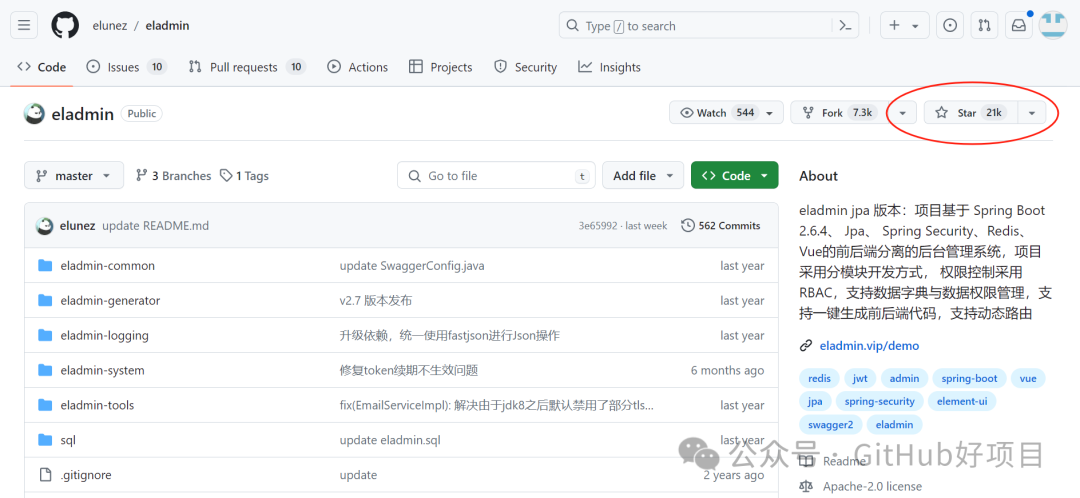The width and height of the screenshot is (1080, 498).
Task: Click the eladmin-logging folder icon
Action: 45,335
